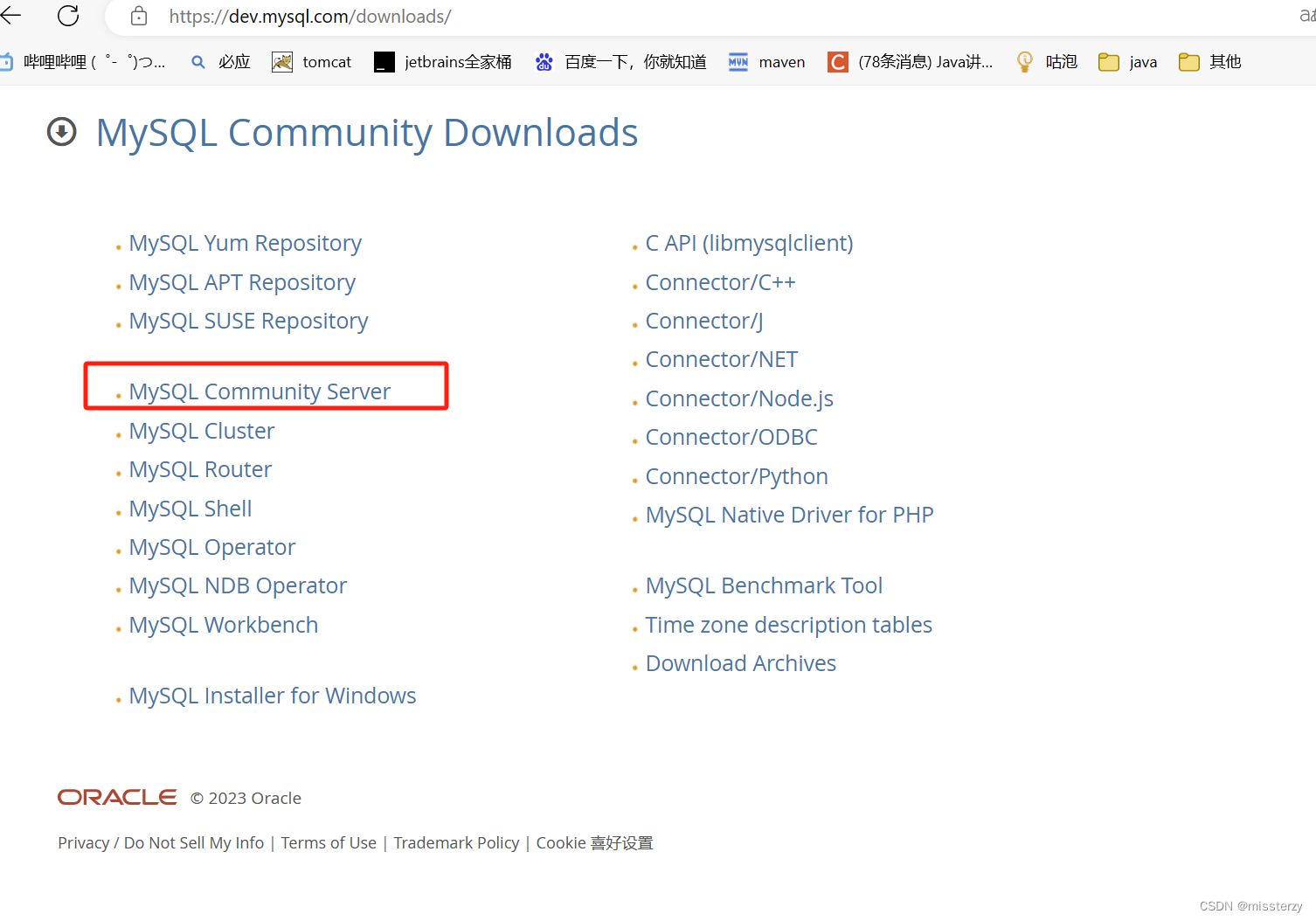
Task: Open Connector/ODBC link
Action: click(x=731, y=437)
